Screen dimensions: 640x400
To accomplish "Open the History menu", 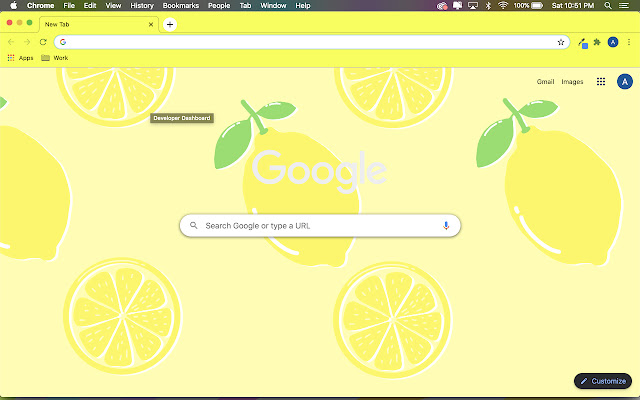I will [x=142, y=5].
